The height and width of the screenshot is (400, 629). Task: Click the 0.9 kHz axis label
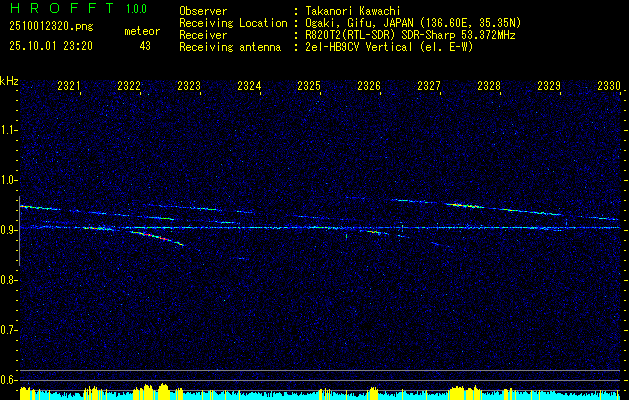8,230
